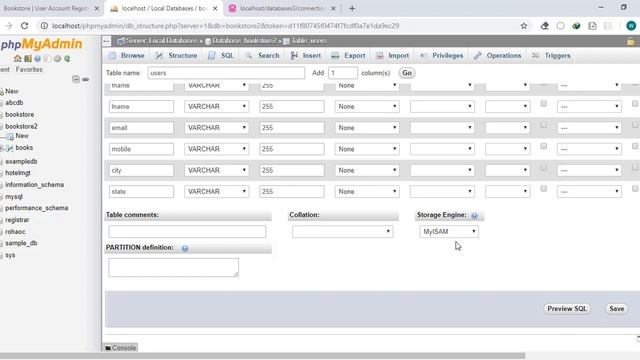Open default dropdown for mobile column
This screenshot has width=640, height=360.
tap(367, 149)
